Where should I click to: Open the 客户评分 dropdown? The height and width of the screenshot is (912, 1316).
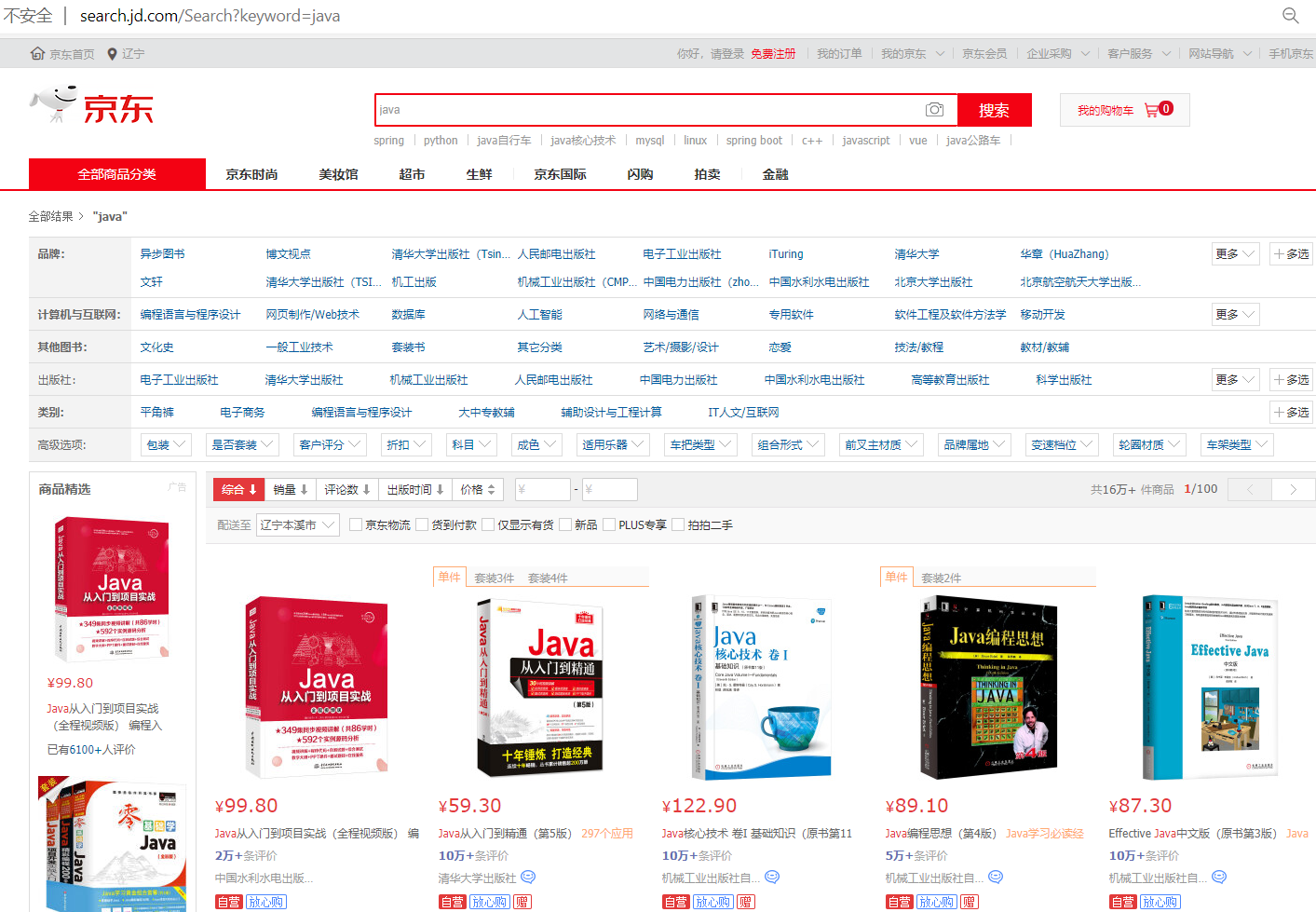pos(329,444)
